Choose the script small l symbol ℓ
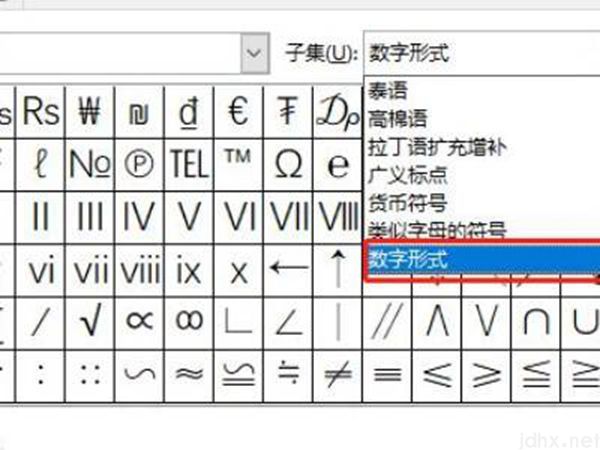The width and height of the screenshot is (600, 450). (x=41, y=165)
